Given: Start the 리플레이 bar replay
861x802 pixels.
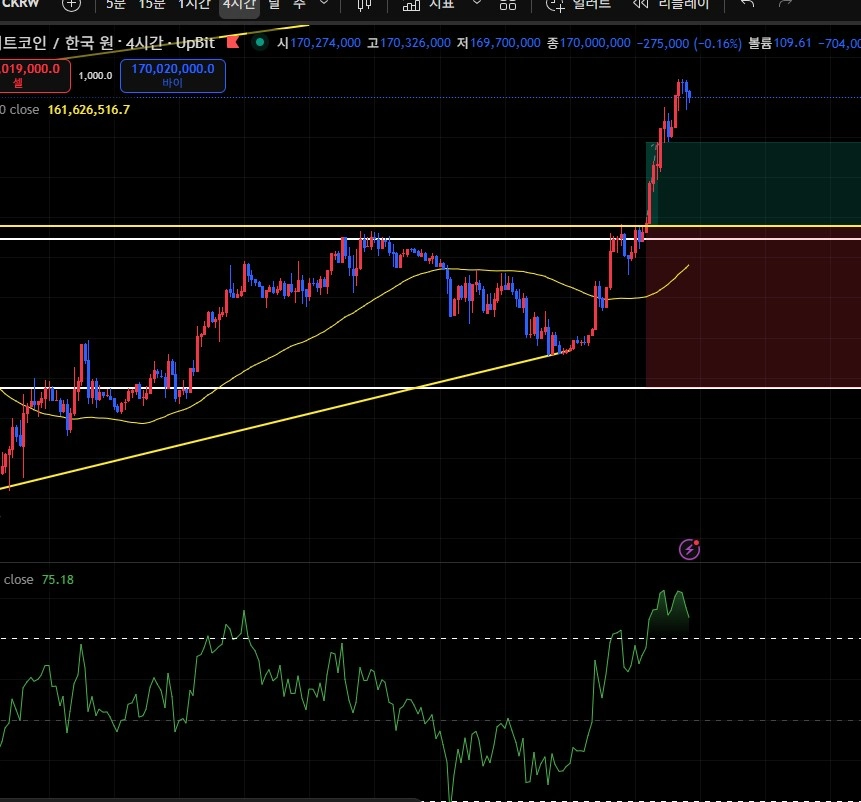Looking at the screenshot, I should (x=671, y=5).
